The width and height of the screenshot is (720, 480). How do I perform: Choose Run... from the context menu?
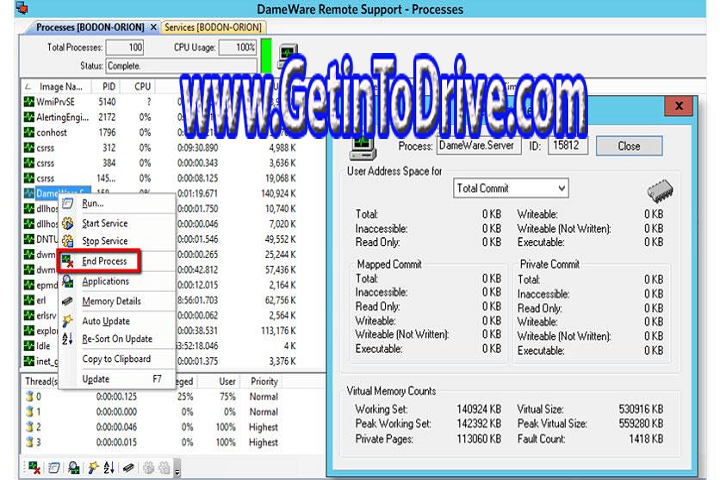(x=118, y=203)
